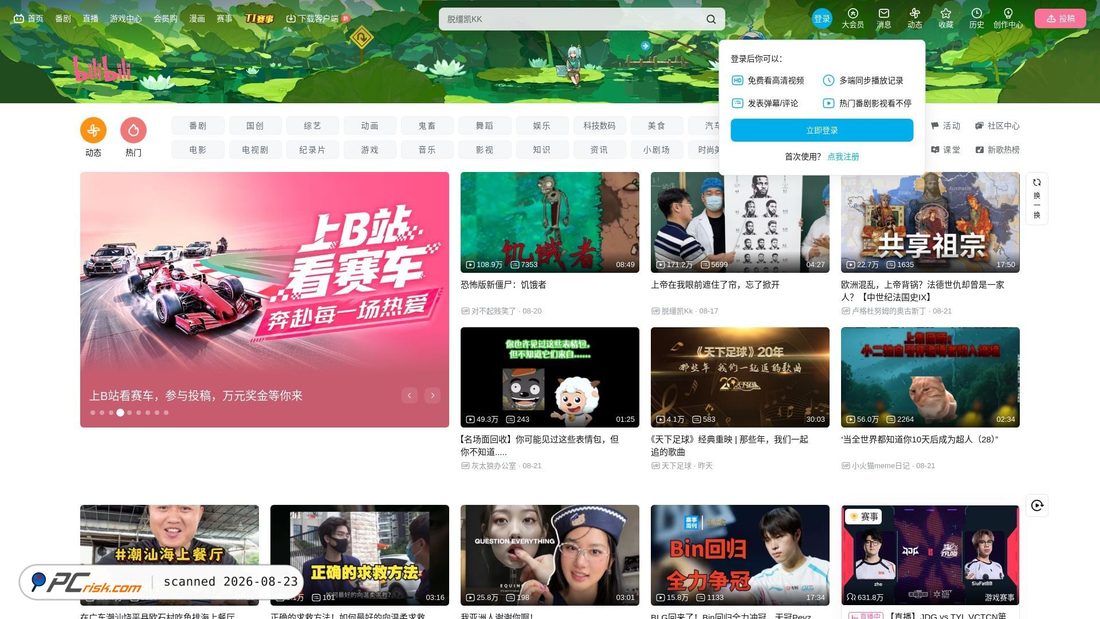This screenshot has height=619, width=1100.
Task: Open the 电视剧 category
Action: click(x=255, y=149)
